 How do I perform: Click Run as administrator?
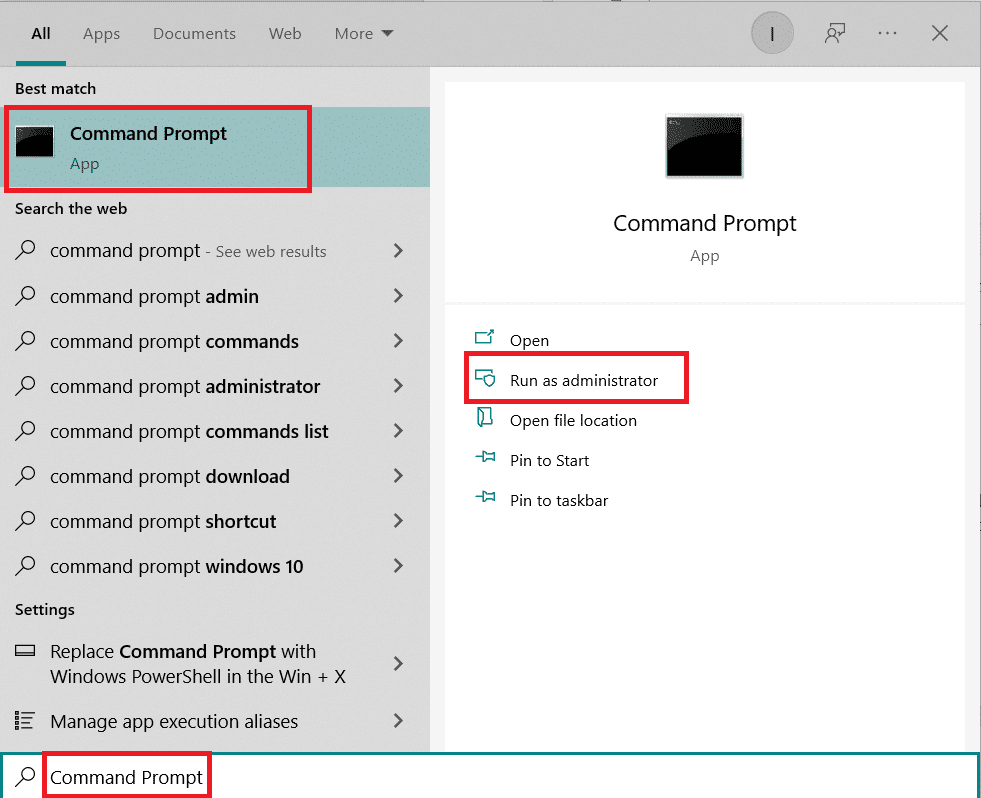(x=583, y=379)
